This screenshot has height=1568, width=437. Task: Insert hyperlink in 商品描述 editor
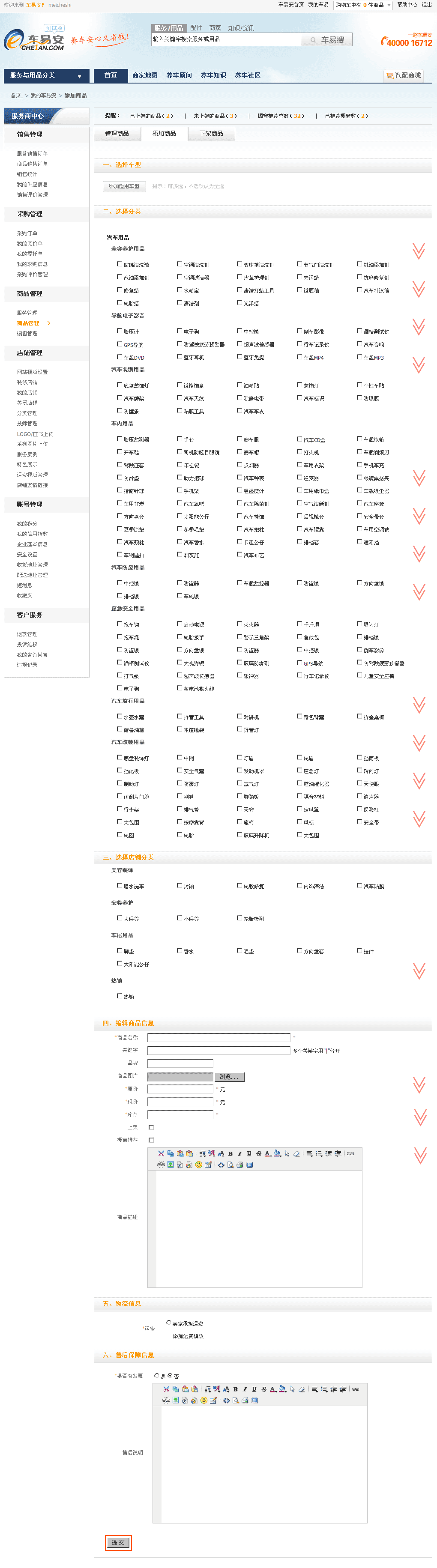(350, 1153)
